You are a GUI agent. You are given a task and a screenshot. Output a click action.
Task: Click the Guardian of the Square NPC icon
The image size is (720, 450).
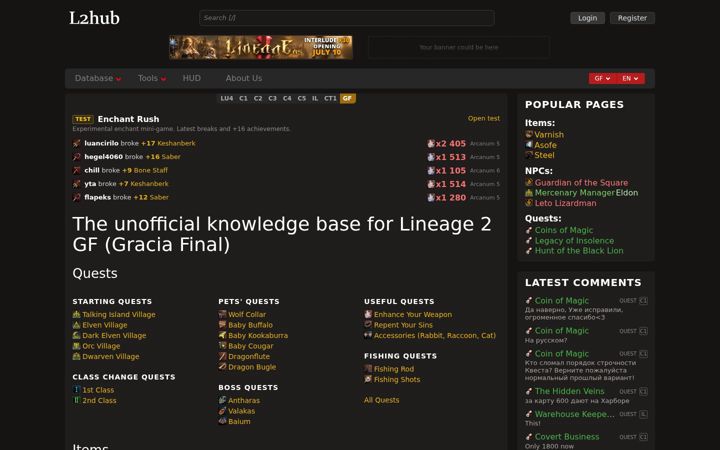[529, 182]
